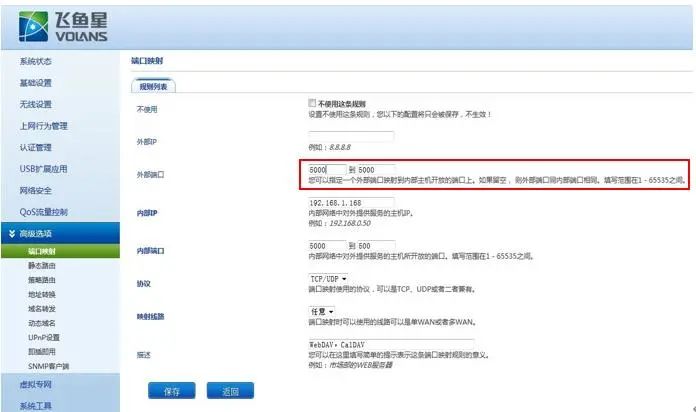The height and width of the screenshot is (412, 696).
Task: Focus the 外部IP input field
Action: coord(351,136)
